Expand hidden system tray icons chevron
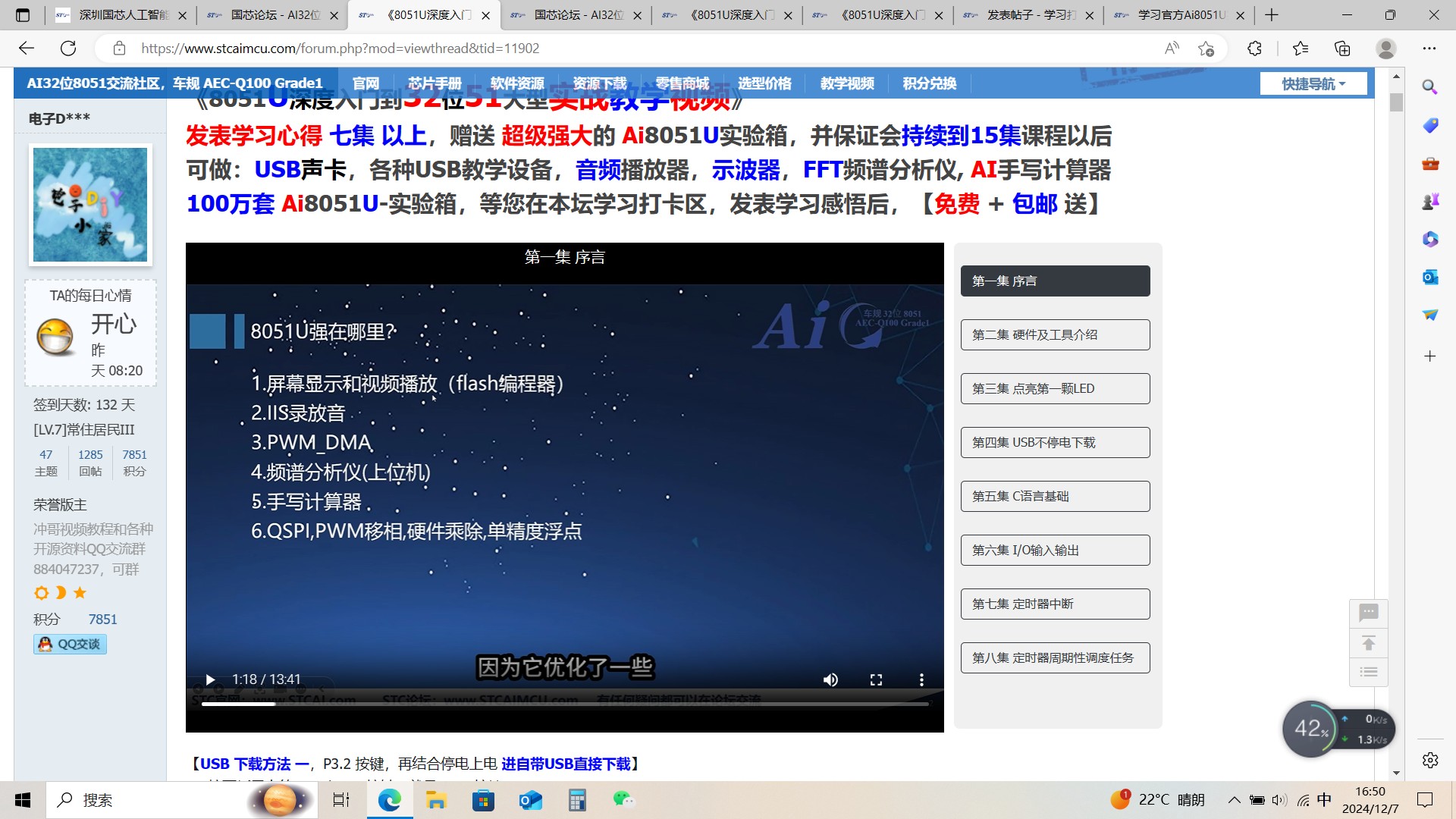Viewport: 1456px width, 819px height. pyautogui.click(x=1235, y=800)
